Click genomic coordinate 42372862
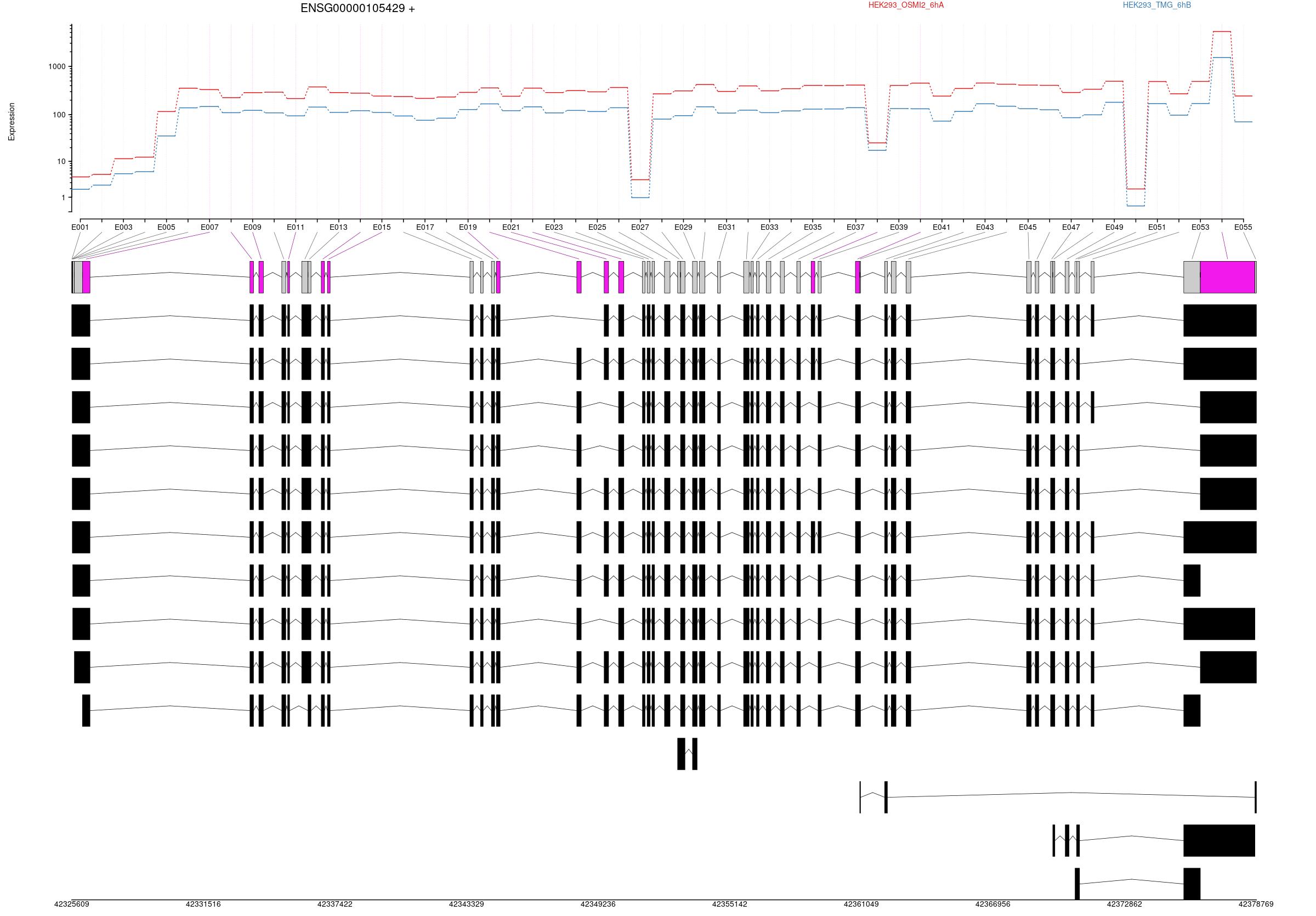1316x916 pixels. click(1125, 904)
